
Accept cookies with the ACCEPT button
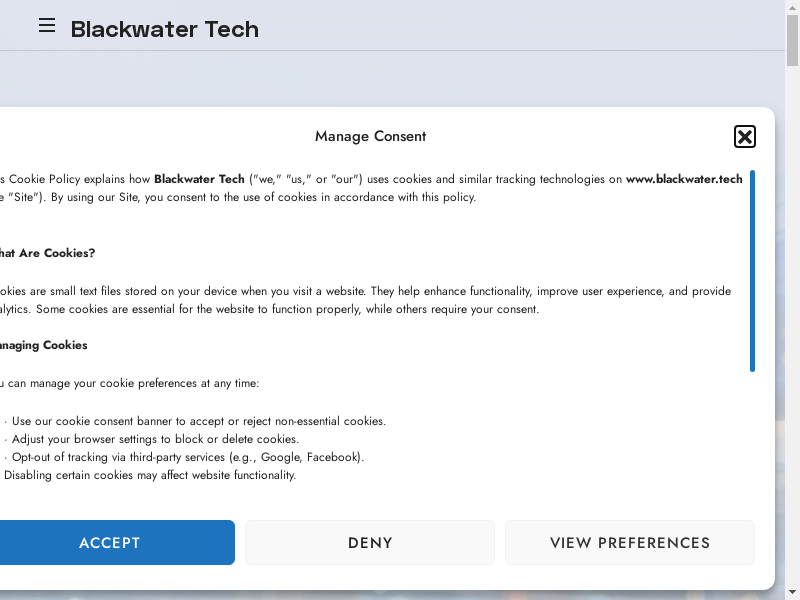pos(110,543)
